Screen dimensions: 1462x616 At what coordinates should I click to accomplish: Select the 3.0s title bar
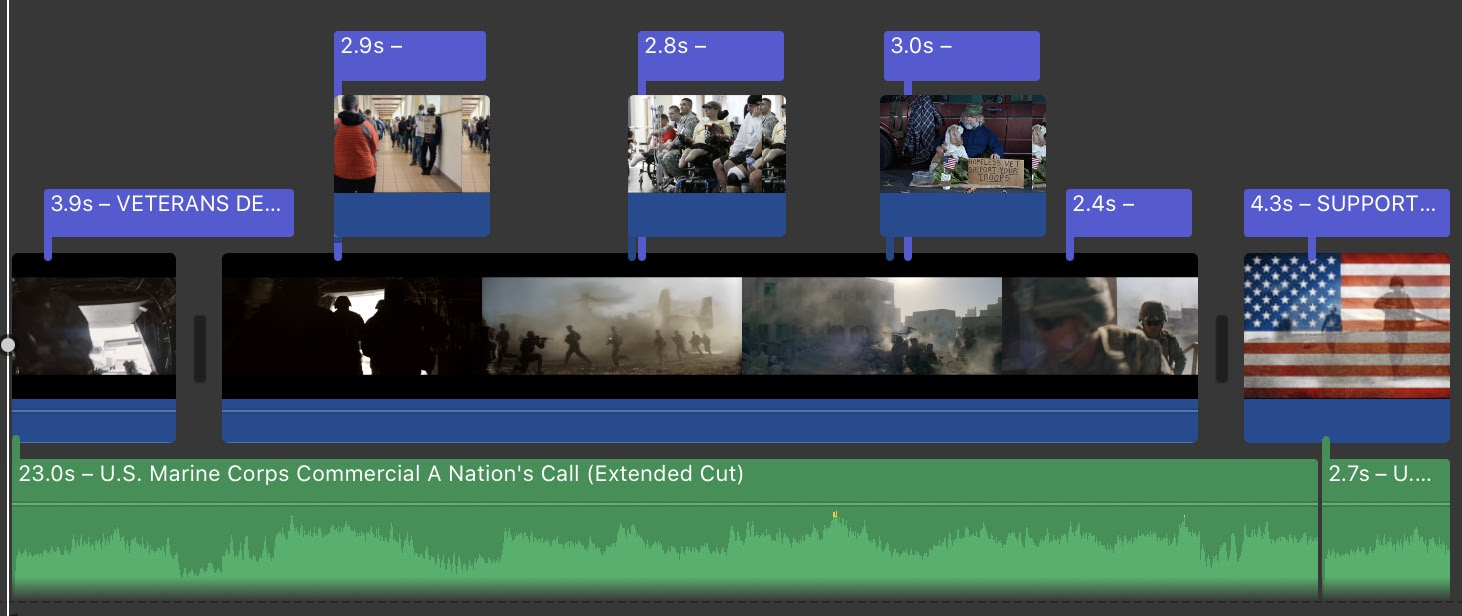coord(962,56)
